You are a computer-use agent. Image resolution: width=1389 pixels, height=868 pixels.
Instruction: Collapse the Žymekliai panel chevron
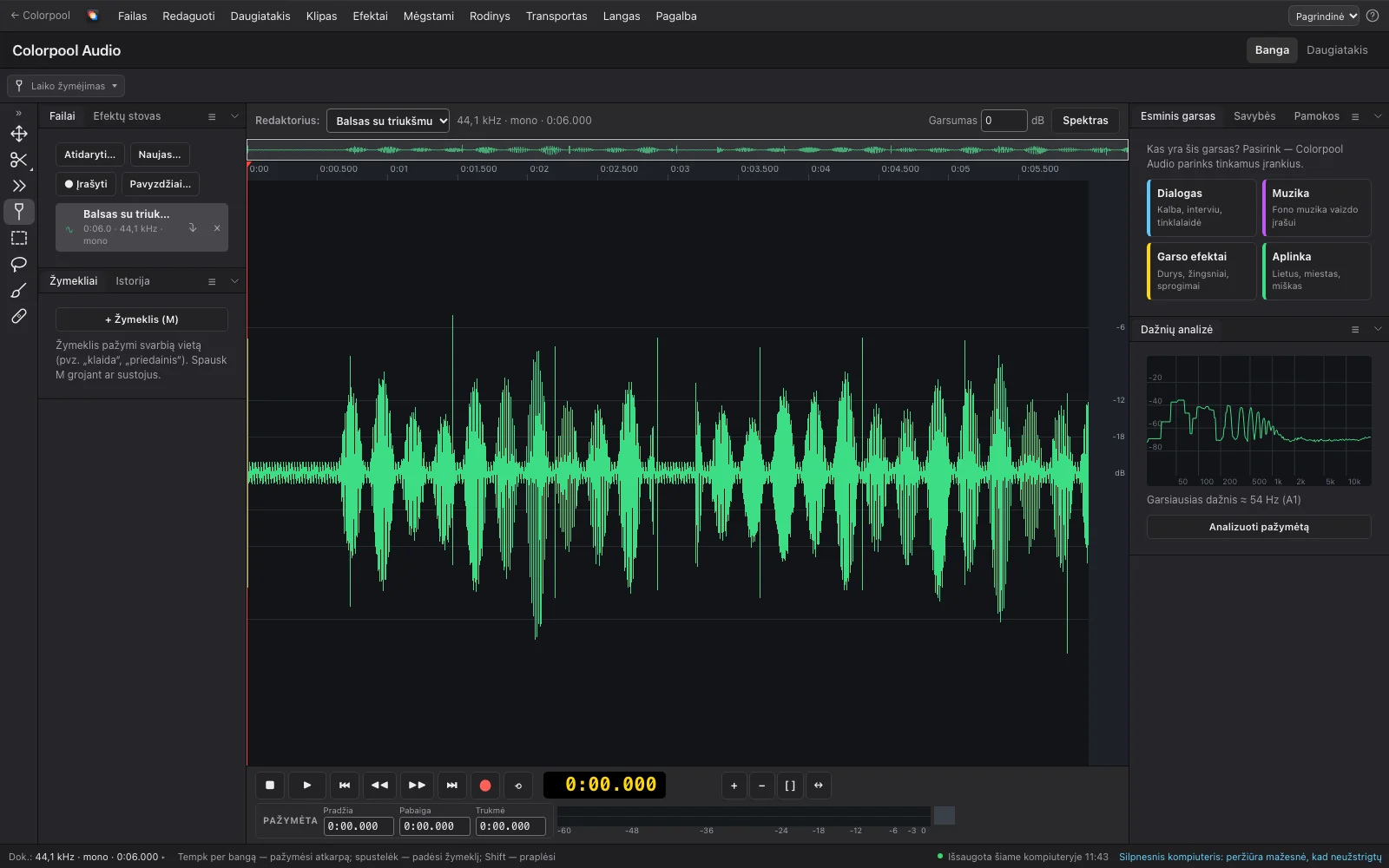(234, 281)
